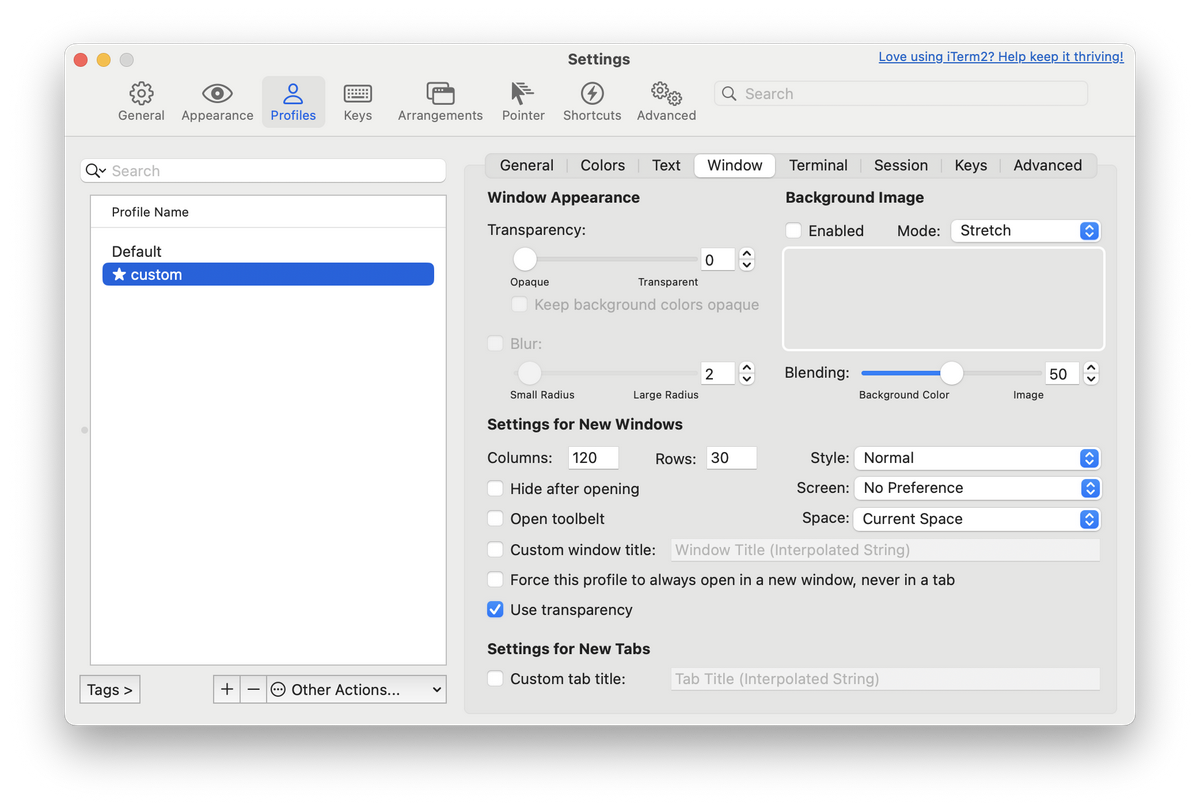The width and height of the screenshot is (1200, 811).
Task: Enable Custom tab title checkbox
Action: tap(495, 679)
